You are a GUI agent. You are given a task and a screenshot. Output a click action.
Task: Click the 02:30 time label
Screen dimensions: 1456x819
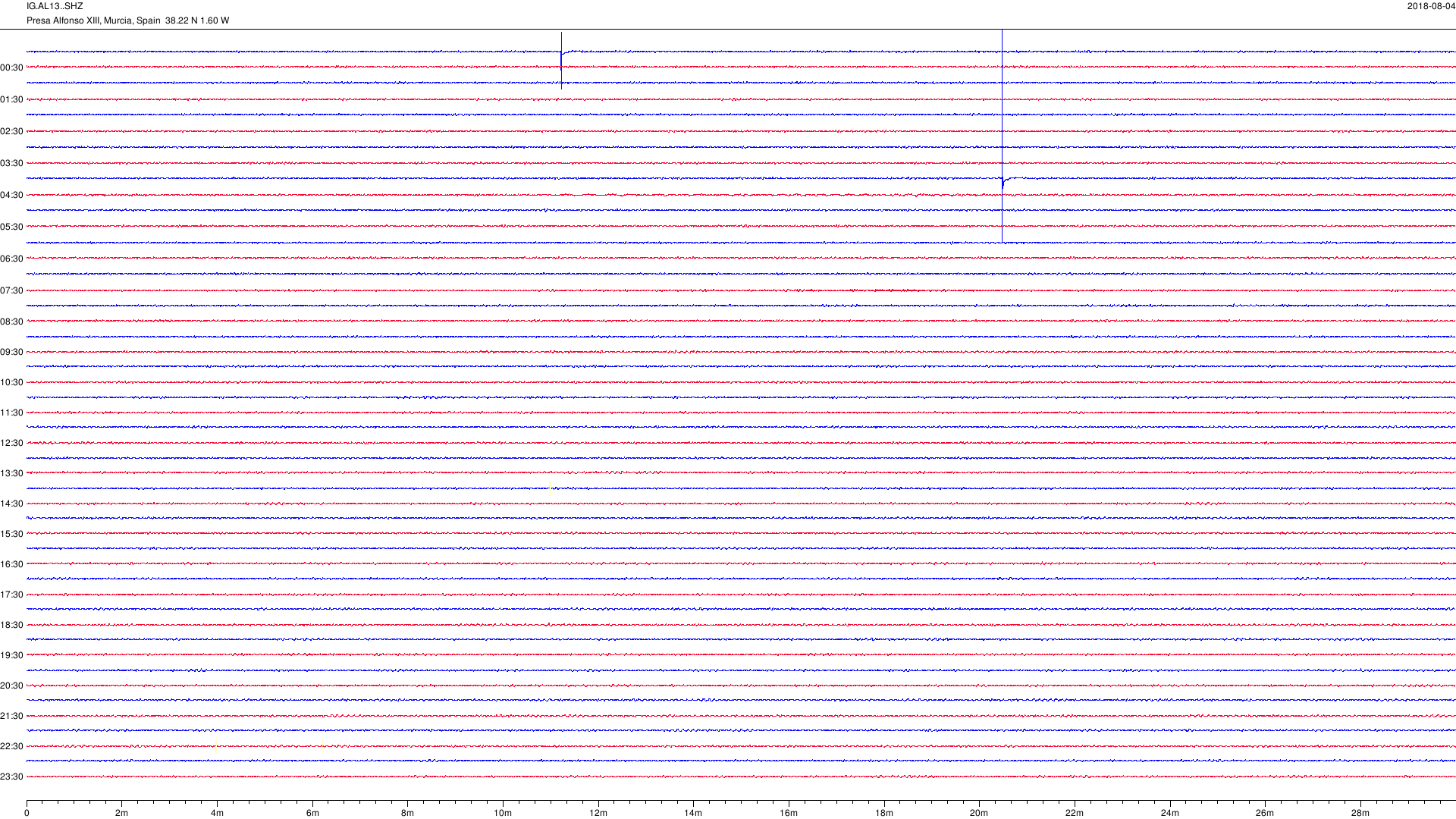[x=11, y=131]
